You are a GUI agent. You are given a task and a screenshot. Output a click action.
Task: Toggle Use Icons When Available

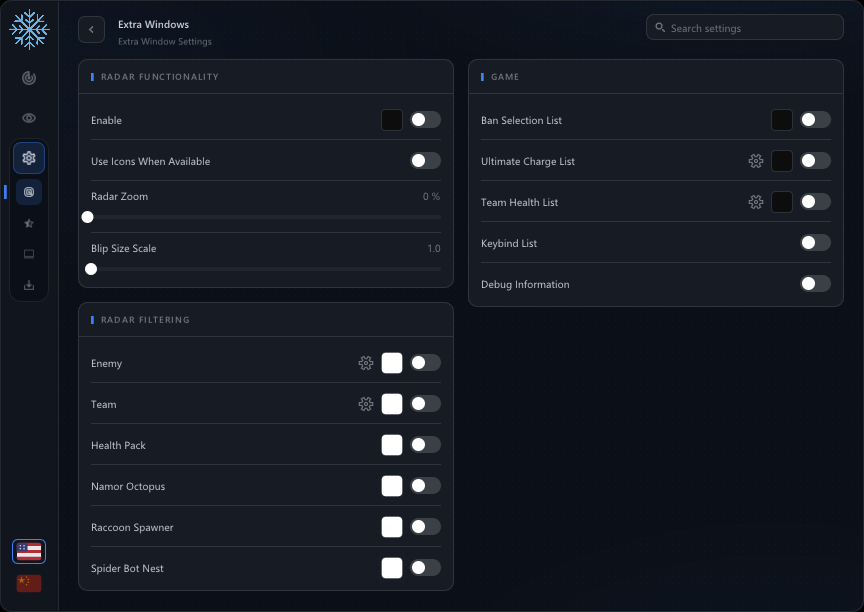point(425,161)
